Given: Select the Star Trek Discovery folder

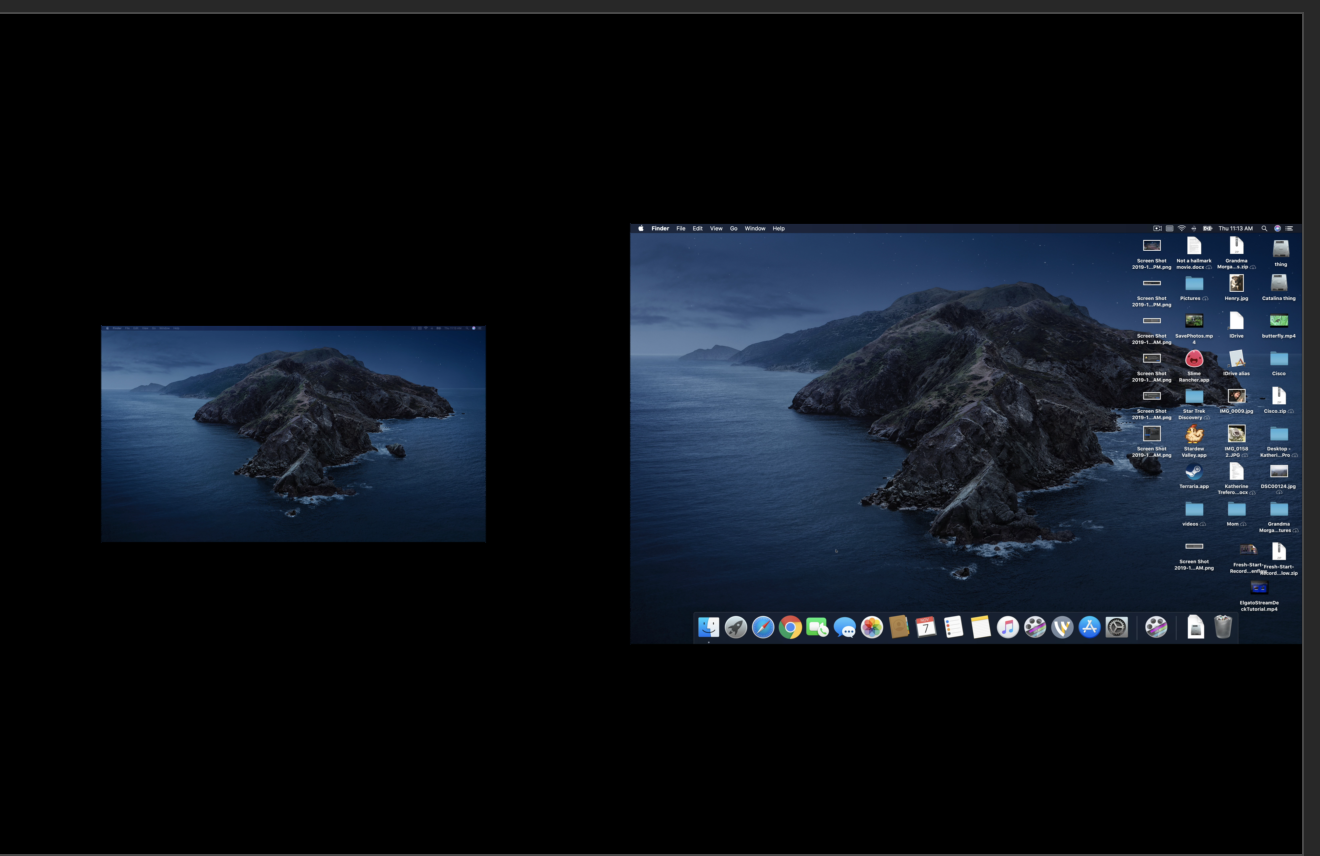Looking at the screenshot, I should click(x=1193, y=397).
